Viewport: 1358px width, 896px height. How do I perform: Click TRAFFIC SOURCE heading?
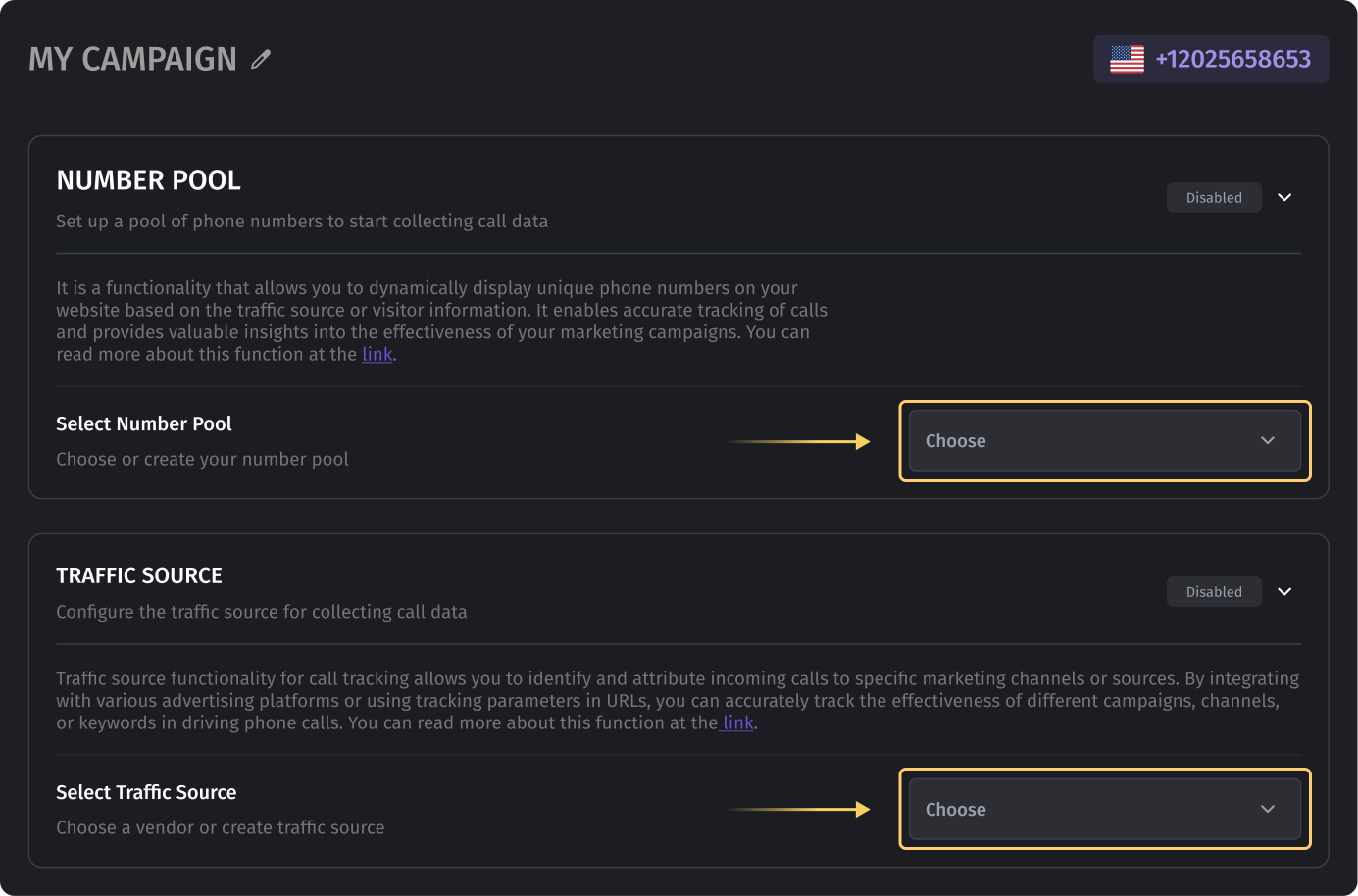[139, 575]
